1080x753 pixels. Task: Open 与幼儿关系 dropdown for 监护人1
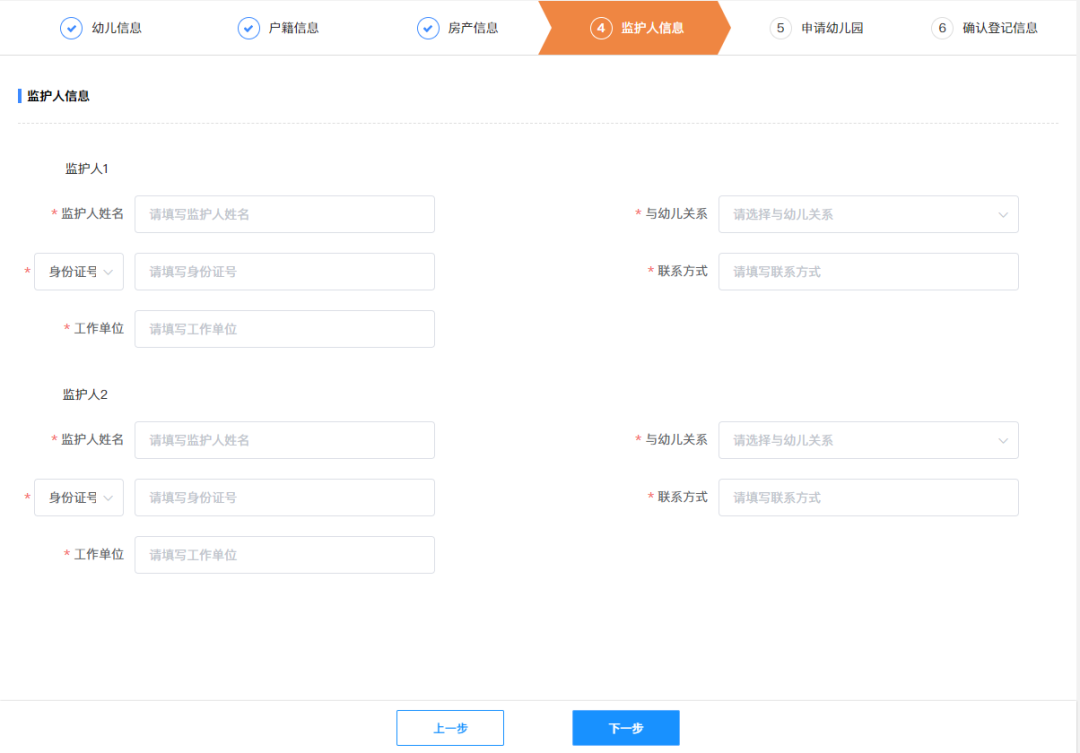click(x=867, y=214)
